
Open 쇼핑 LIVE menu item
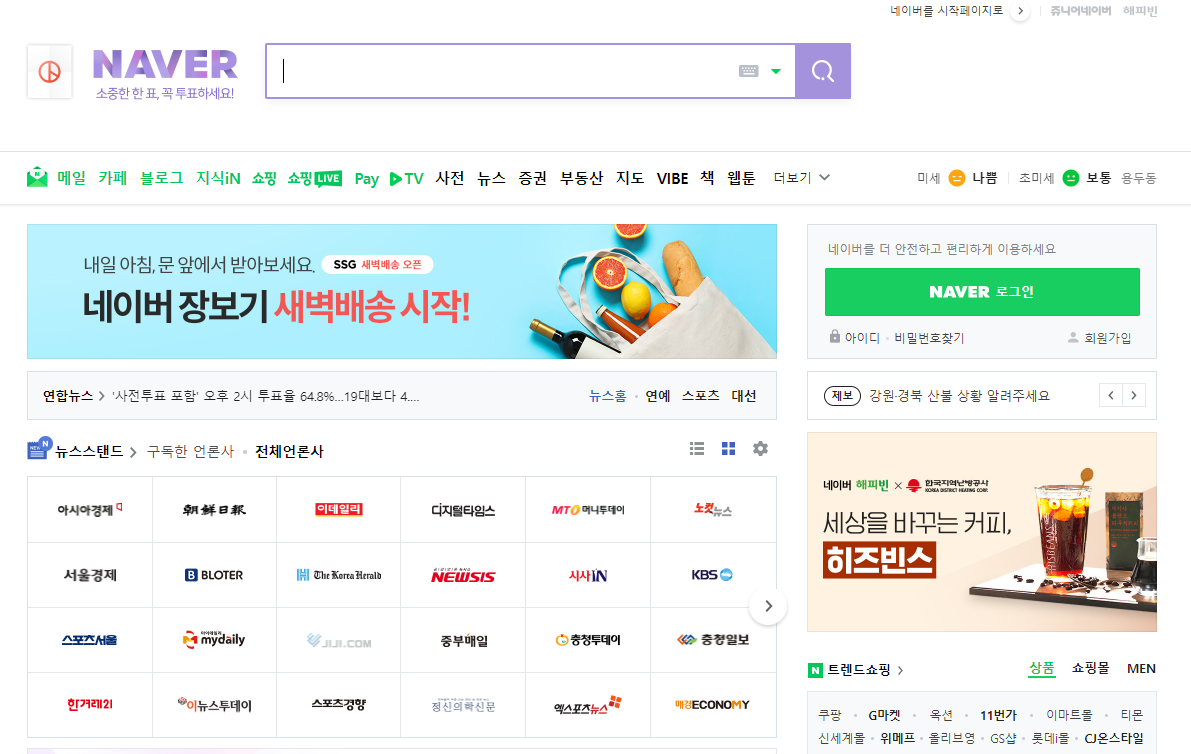(314, 178)
